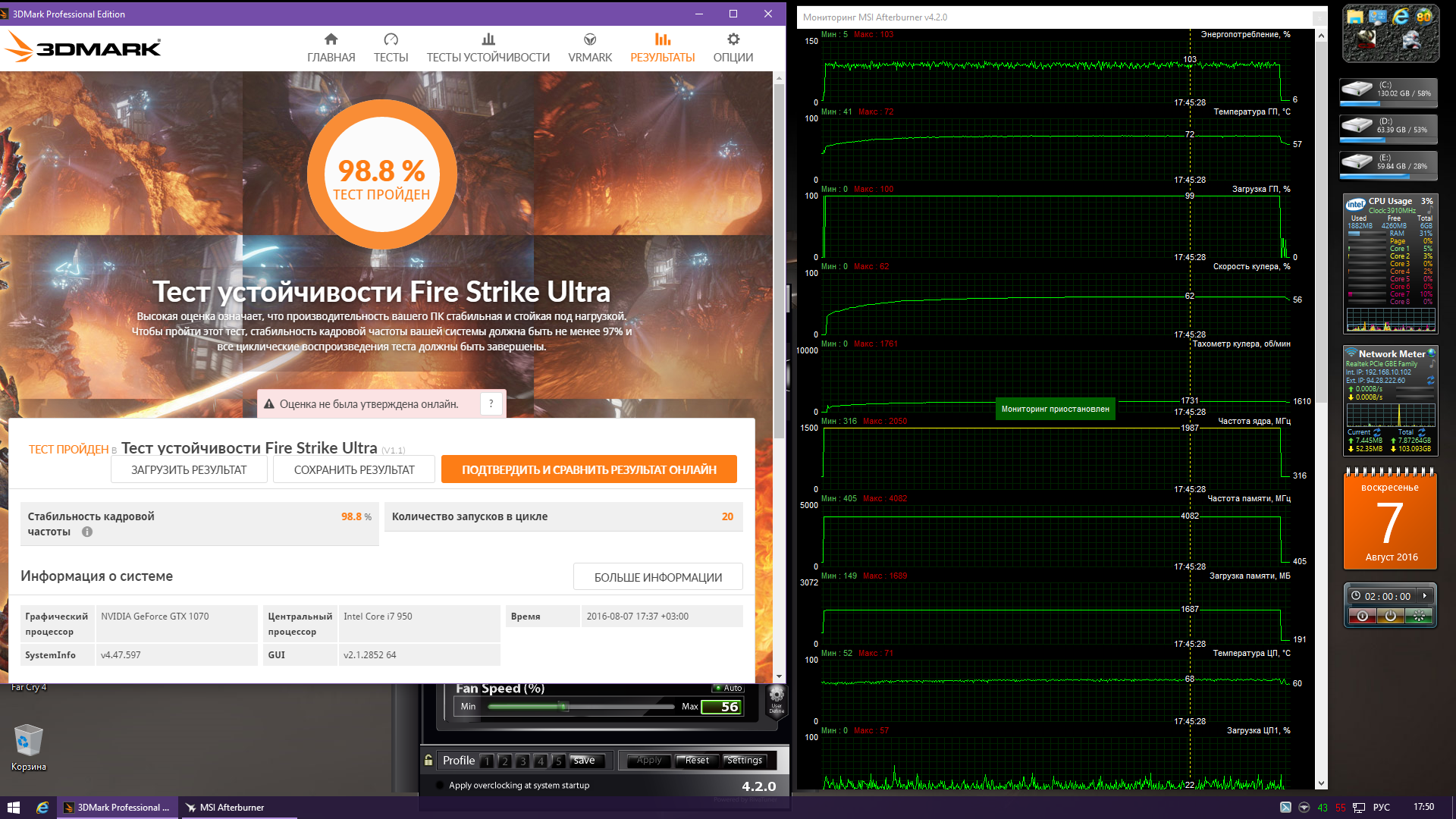Open the РЕЗУЛЬТАТЫ tab
The height and width of the screenshot is (819, 1456).
[x=662, y=48]
